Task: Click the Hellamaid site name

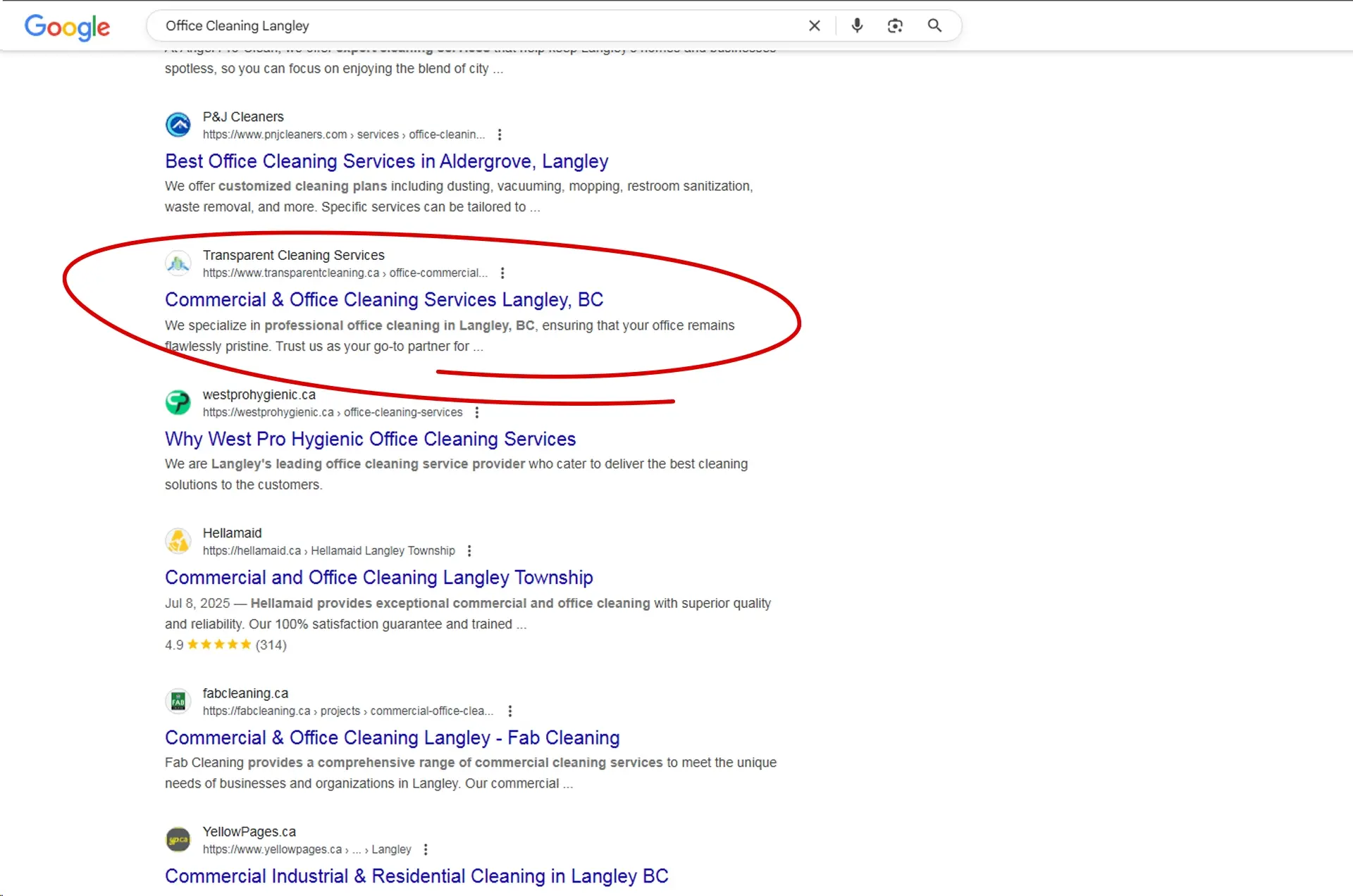Action: click(x=232, y=533)
